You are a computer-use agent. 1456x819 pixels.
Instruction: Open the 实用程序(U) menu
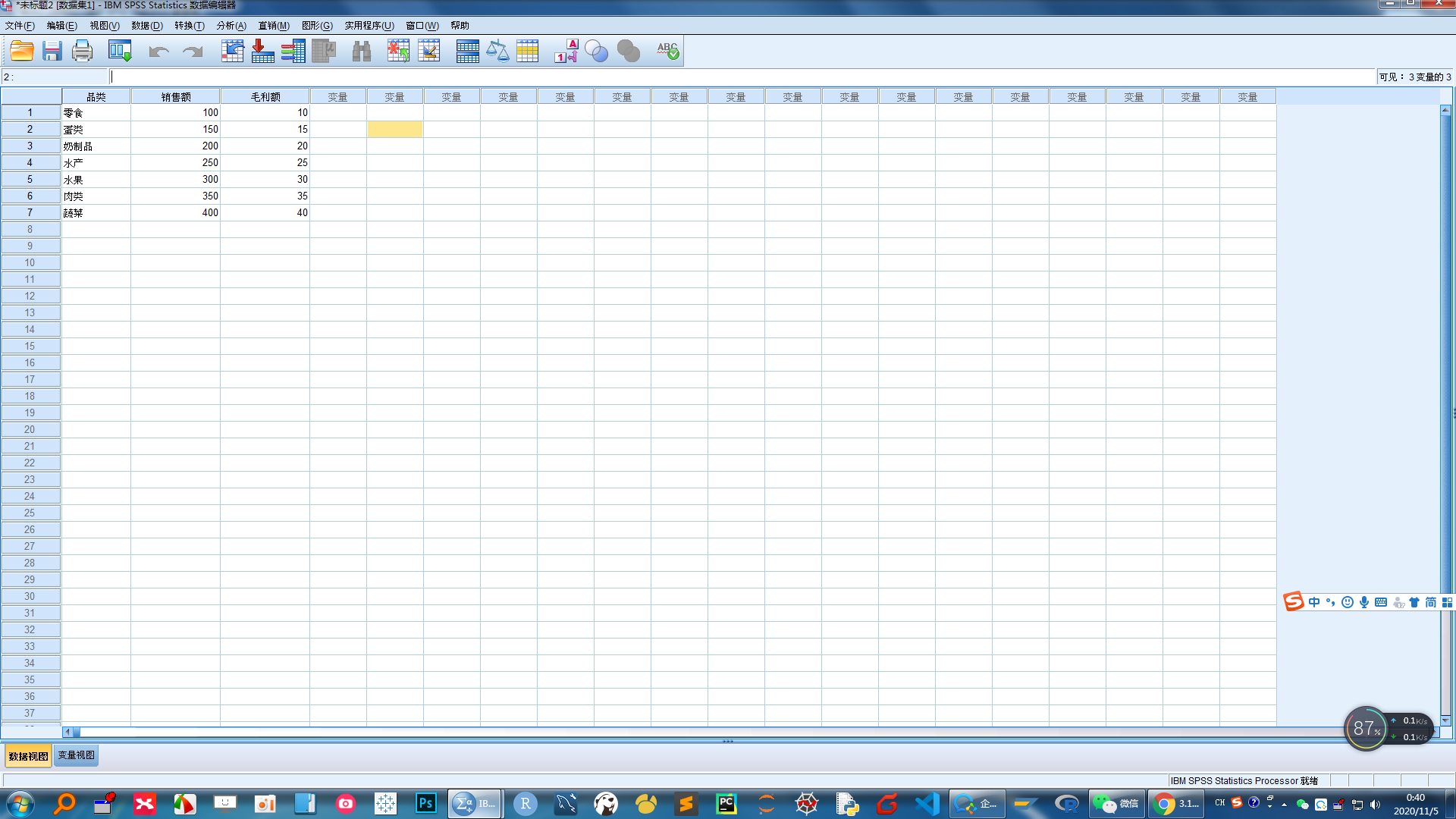pyautogui.click(x=369, y=25)
